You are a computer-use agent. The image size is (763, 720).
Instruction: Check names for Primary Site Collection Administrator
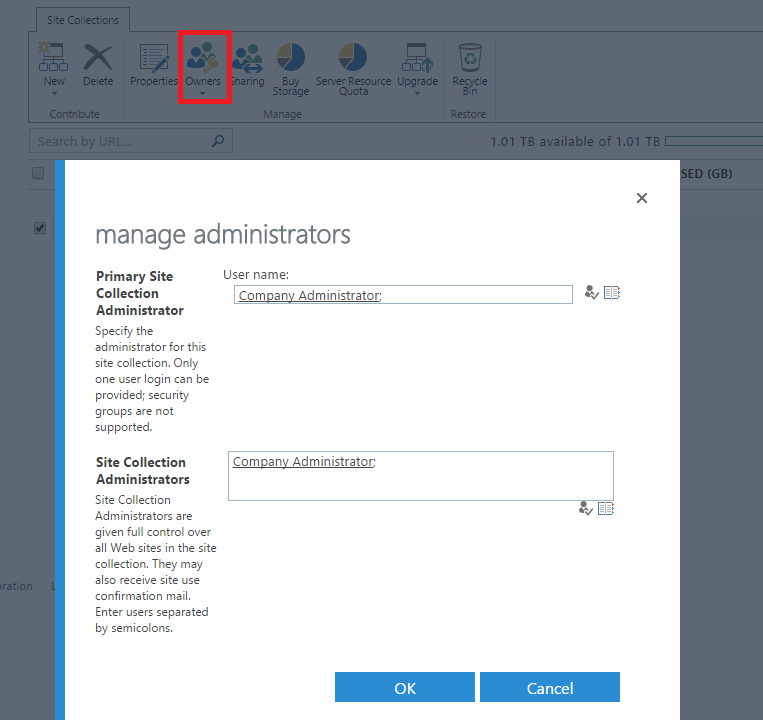[x=591, y=292]
